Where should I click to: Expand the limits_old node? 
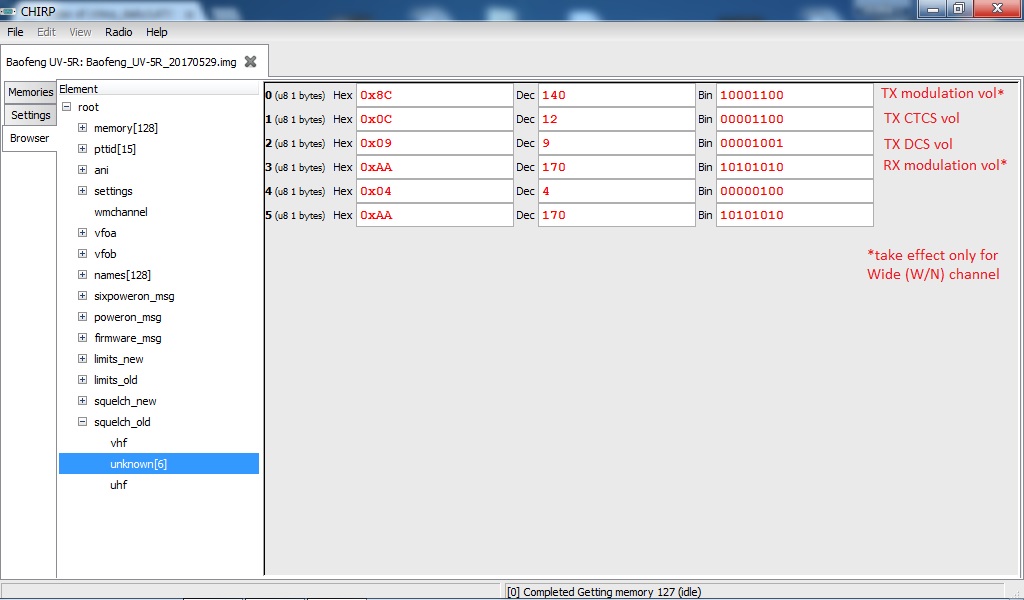[x=82, y=379]
